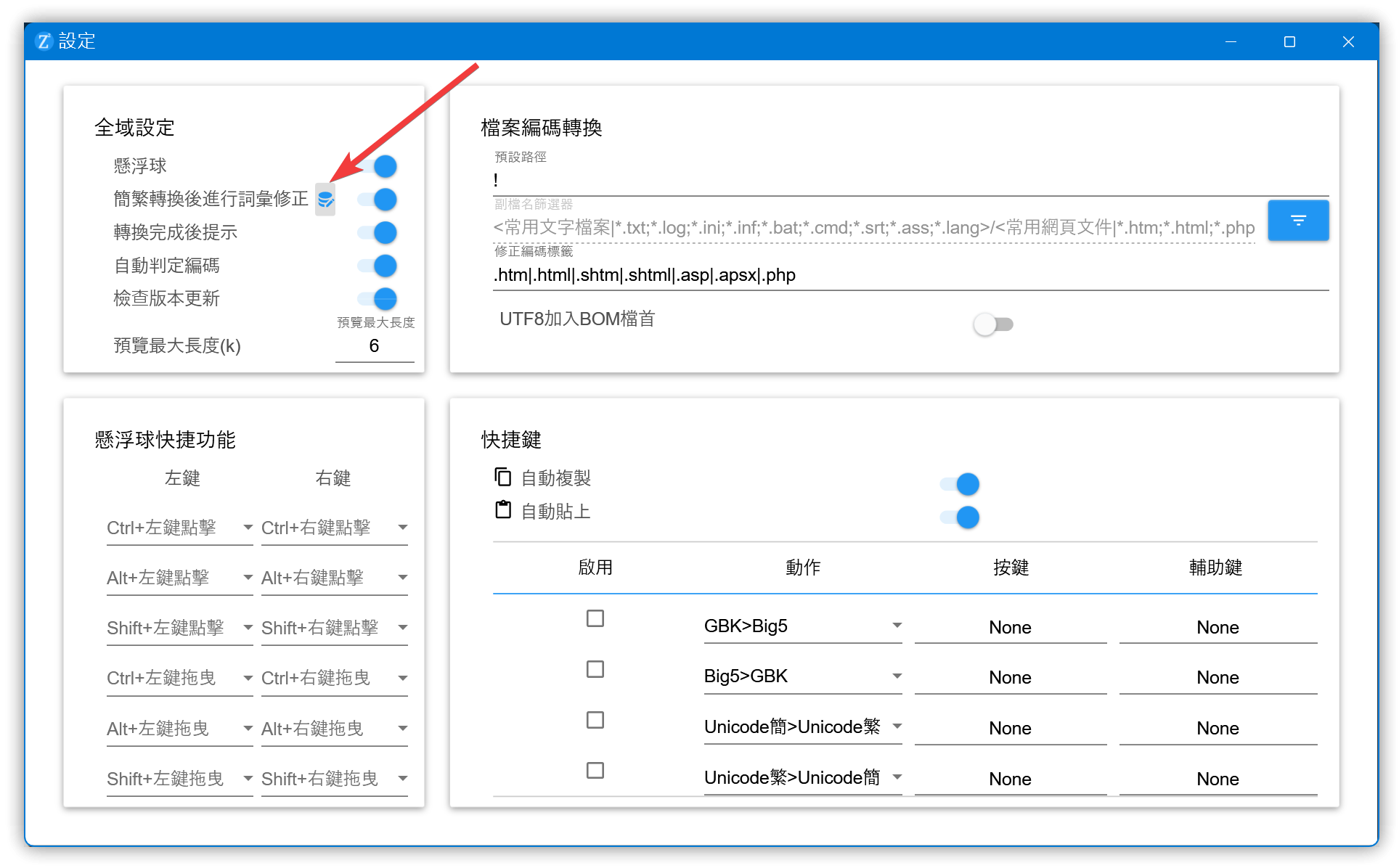
Task: Click modifier None field for Unicode繁>Unicode簡
Action: pyautogui.click(x=1217, y=779)
